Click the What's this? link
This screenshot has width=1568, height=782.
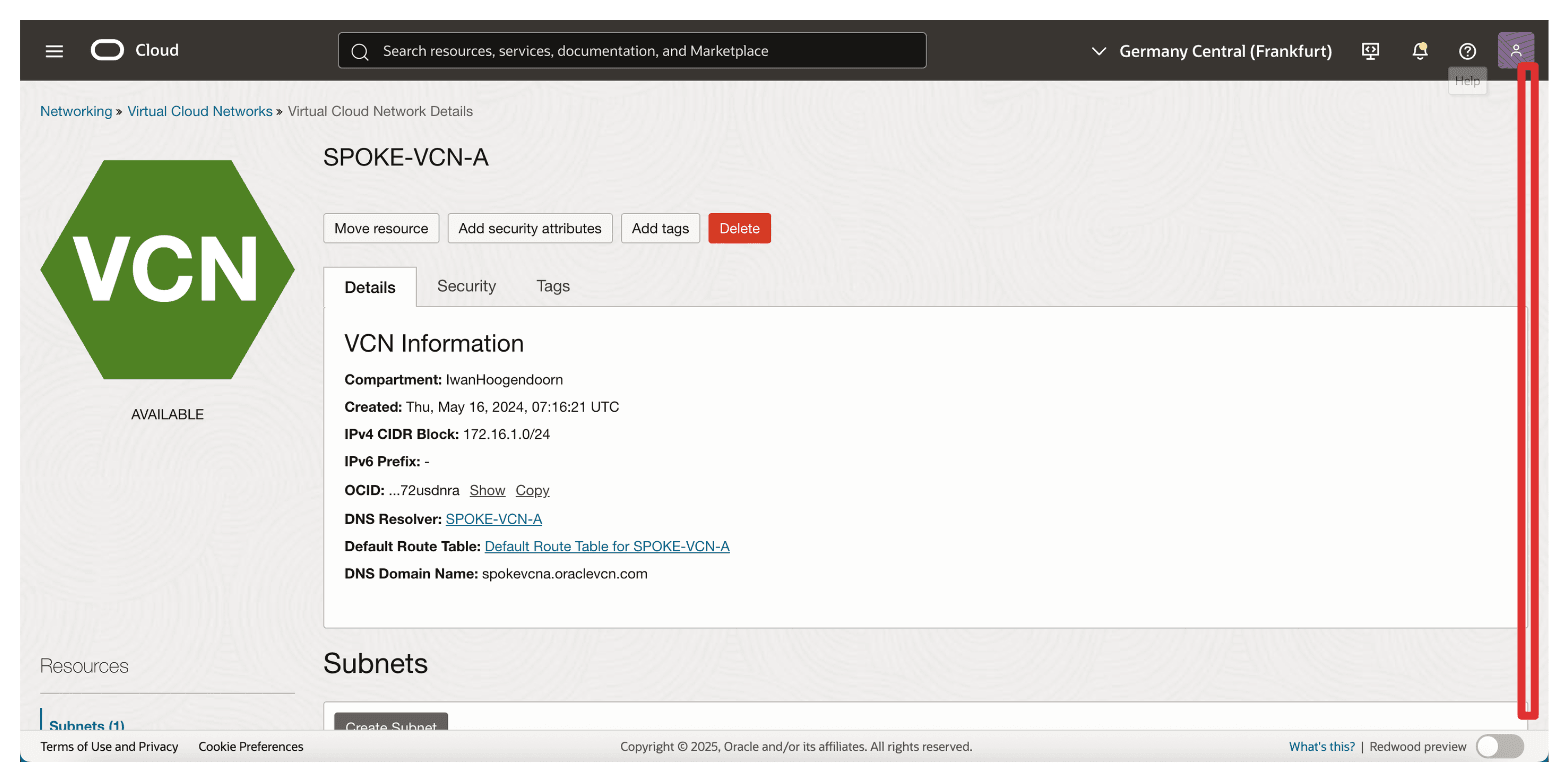click(1322, 746)
